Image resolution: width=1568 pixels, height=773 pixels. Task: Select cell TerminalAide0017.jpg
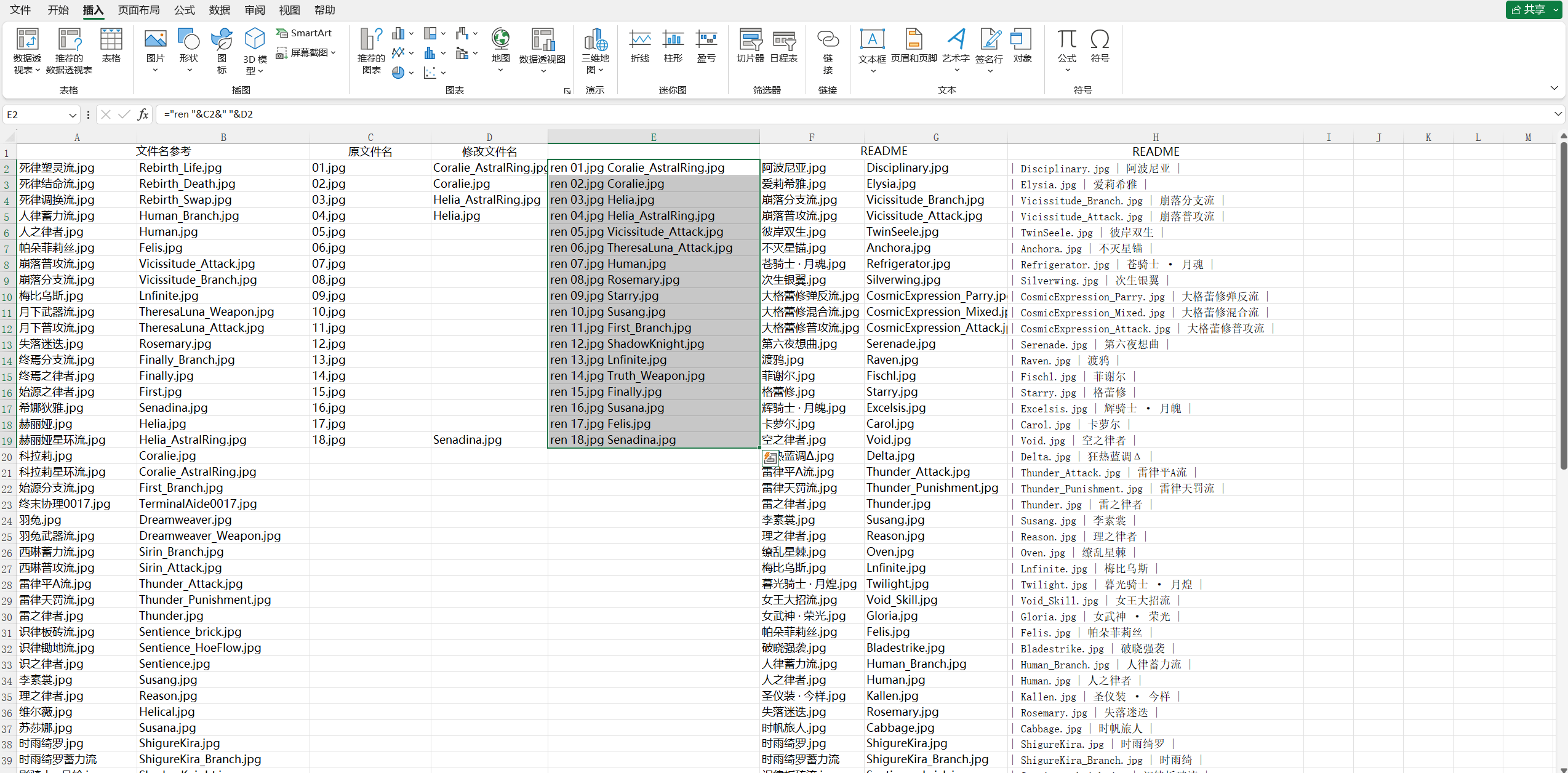point(223,503)
